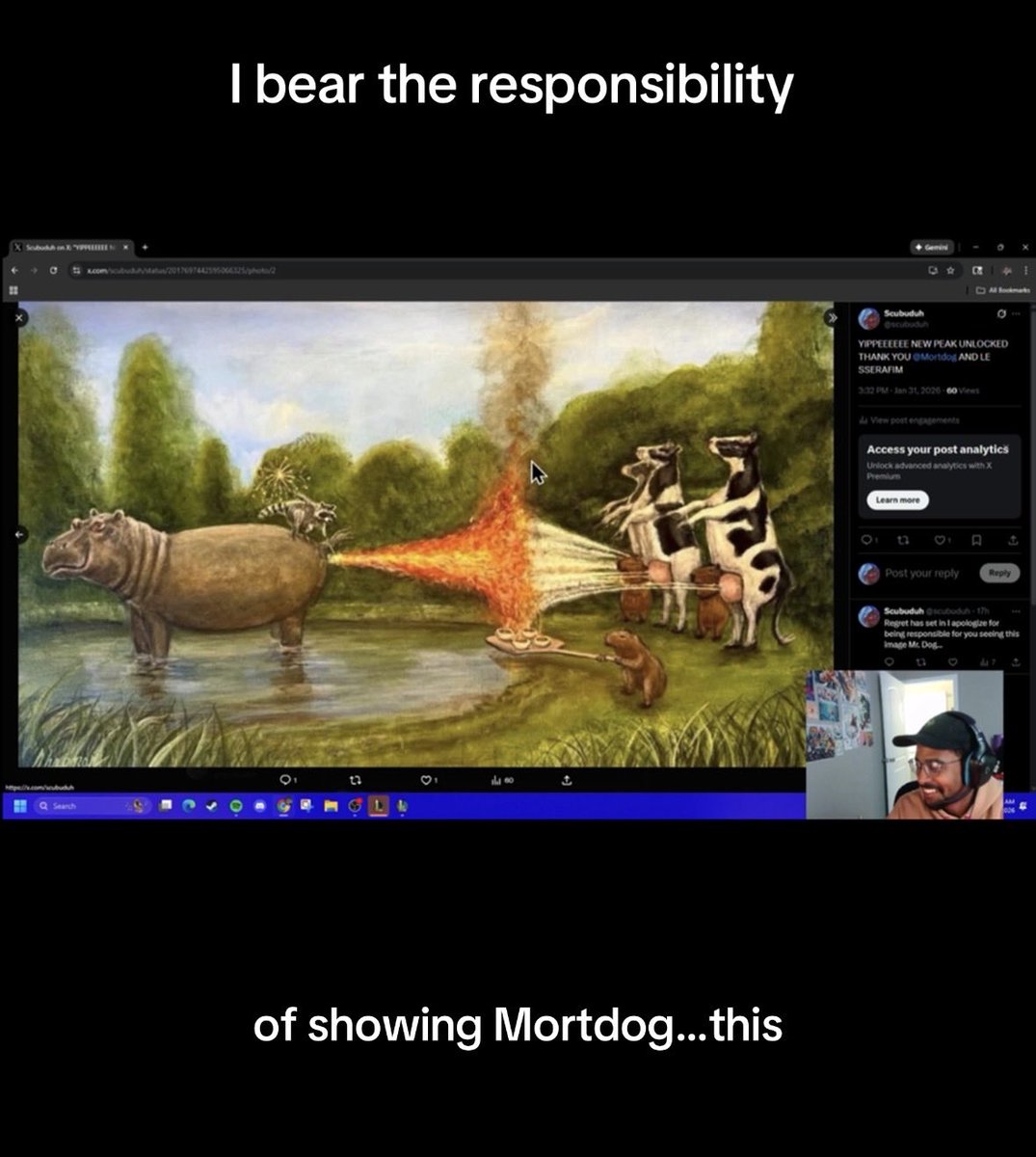Click the Scubuduh display name on main post
The height and width of the screenshot is (1157, 1036).
[904, 313]
